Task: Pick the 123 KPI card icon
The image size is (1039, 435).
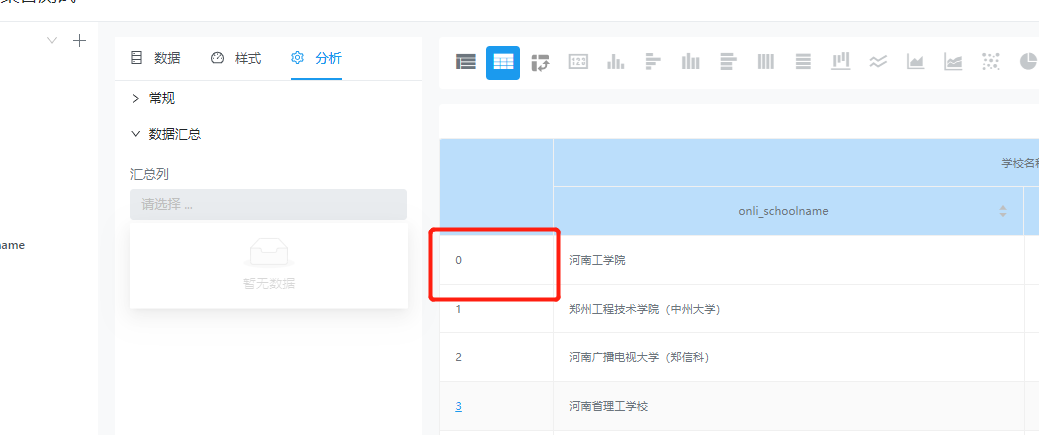Action: pyautogui.click(x=578, y=62)
